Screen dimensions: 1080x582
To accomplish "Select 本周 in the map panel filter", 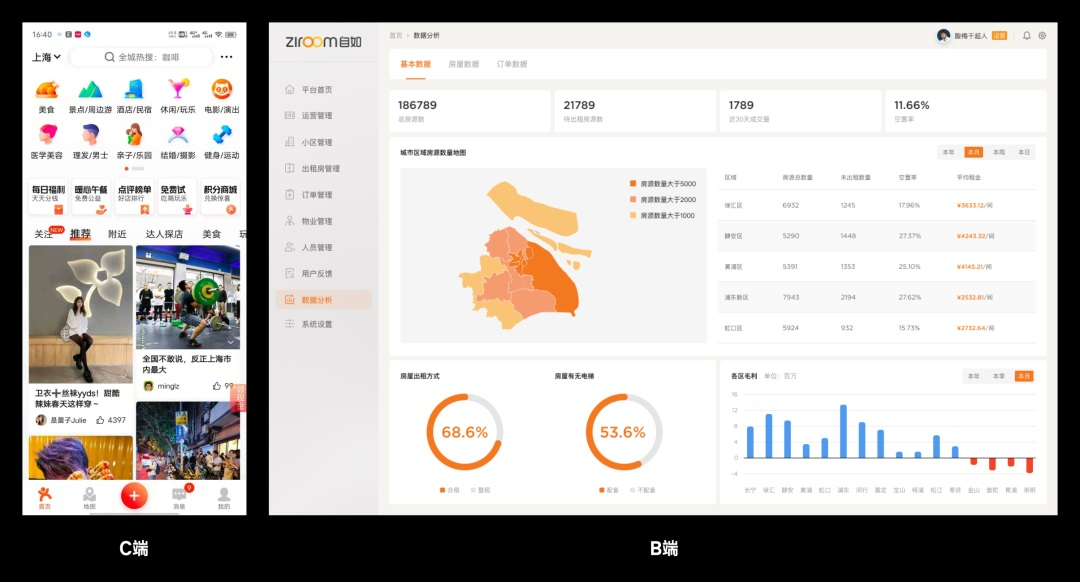I will point(999,152).
